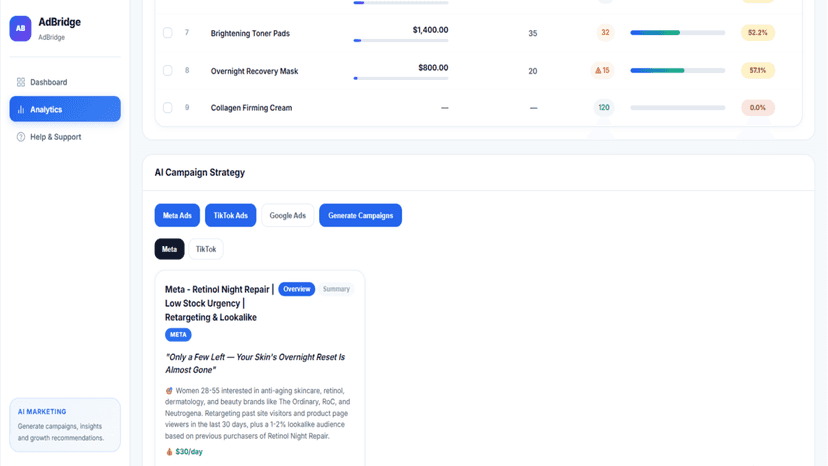The height and width of the screenshot is (466, 828).
Task: Click the $1,400.00 revenue value
Action: tap(430, 30)
